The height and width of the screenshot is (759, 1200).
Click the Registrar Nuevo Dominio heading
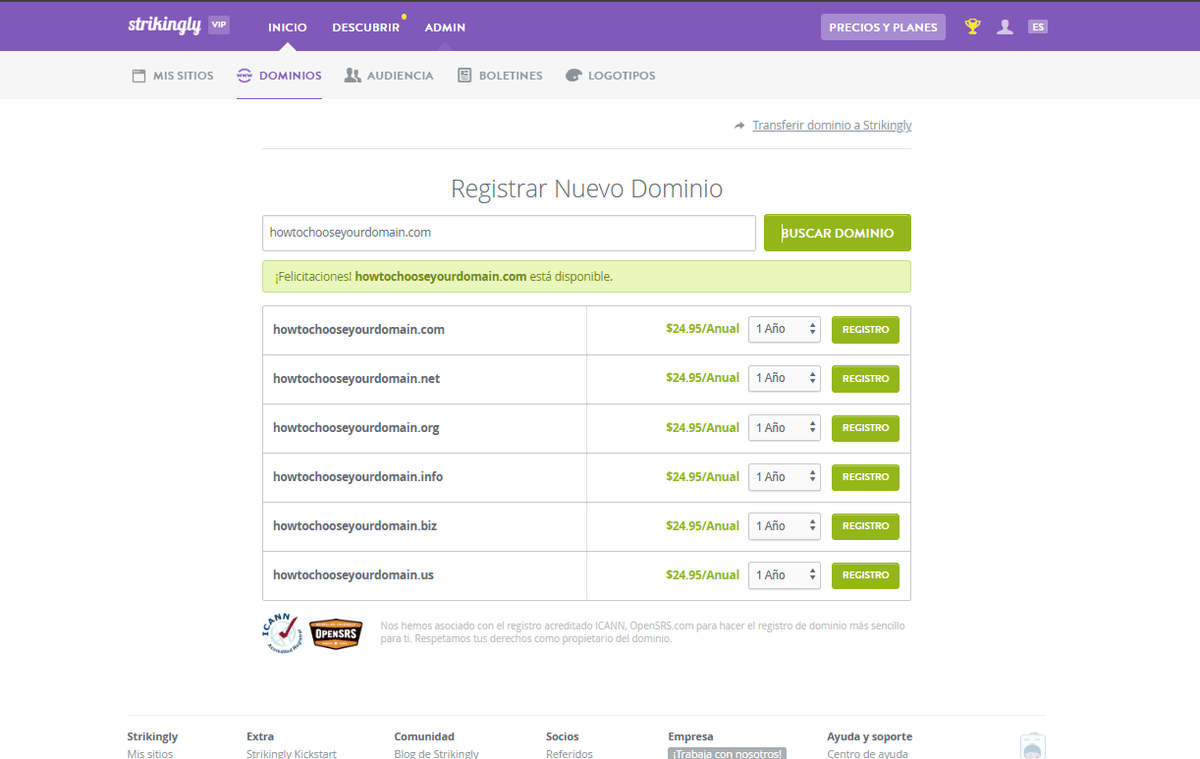tap(587, 188)
